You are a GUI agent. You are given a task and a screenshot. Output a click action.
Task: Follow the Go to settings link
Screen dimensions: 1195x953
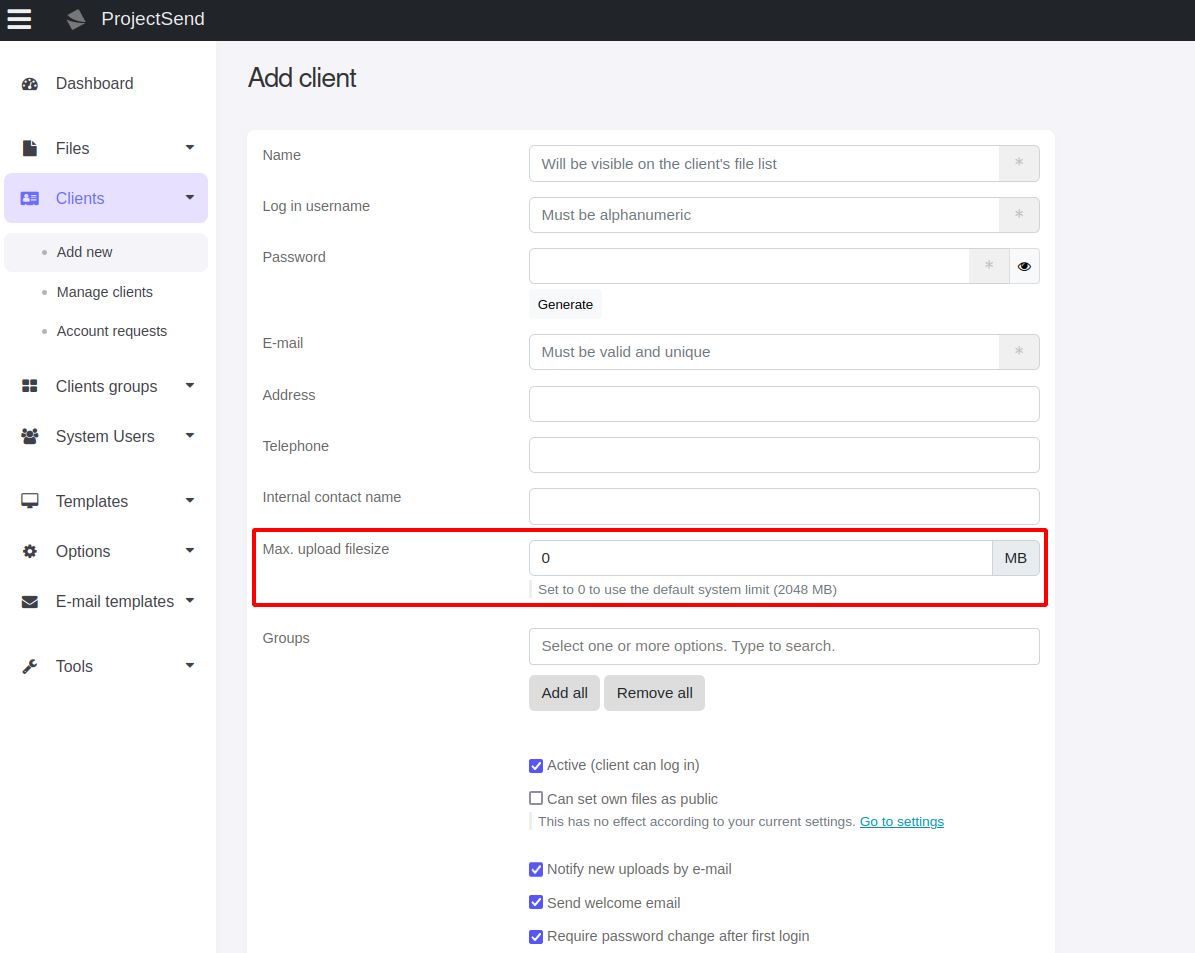click(901, 822)
